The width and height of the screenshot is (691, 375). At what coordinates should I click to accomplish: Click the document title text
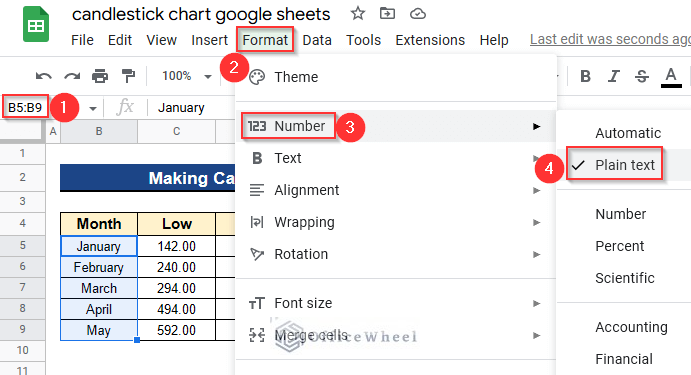coord(201,14)
